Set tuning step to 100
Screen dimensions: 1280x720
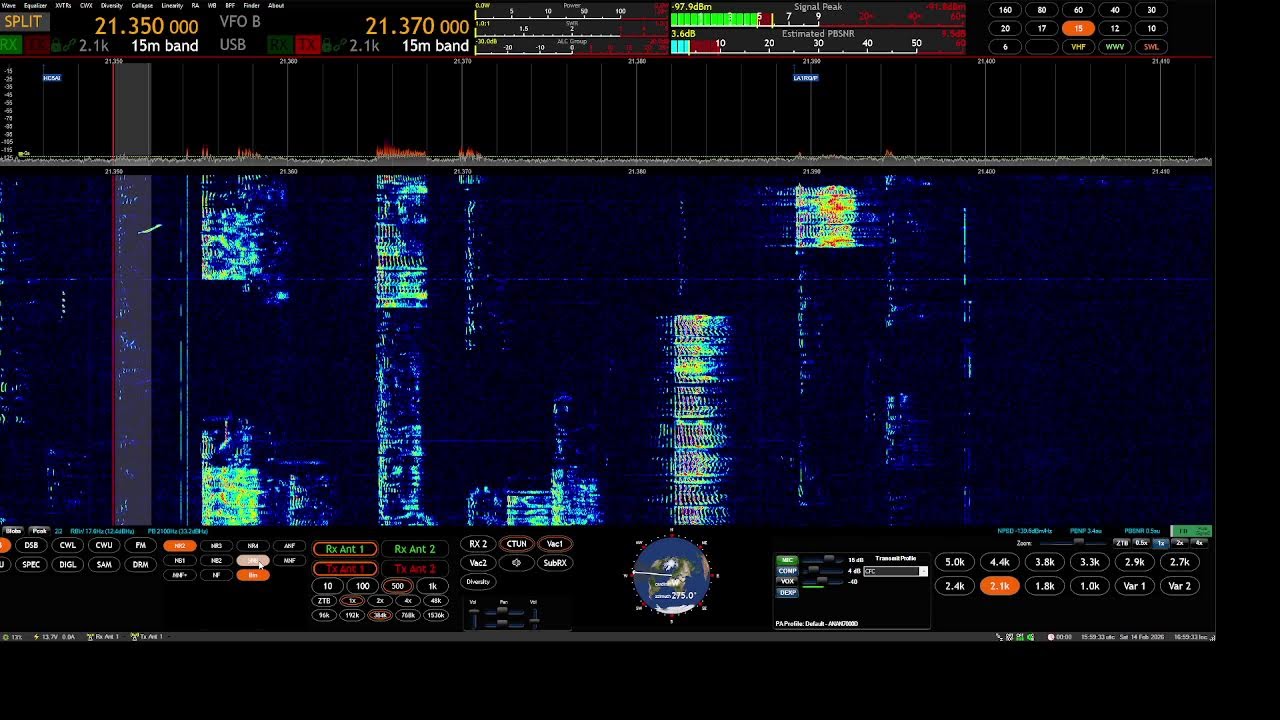(x=362, y=586)
